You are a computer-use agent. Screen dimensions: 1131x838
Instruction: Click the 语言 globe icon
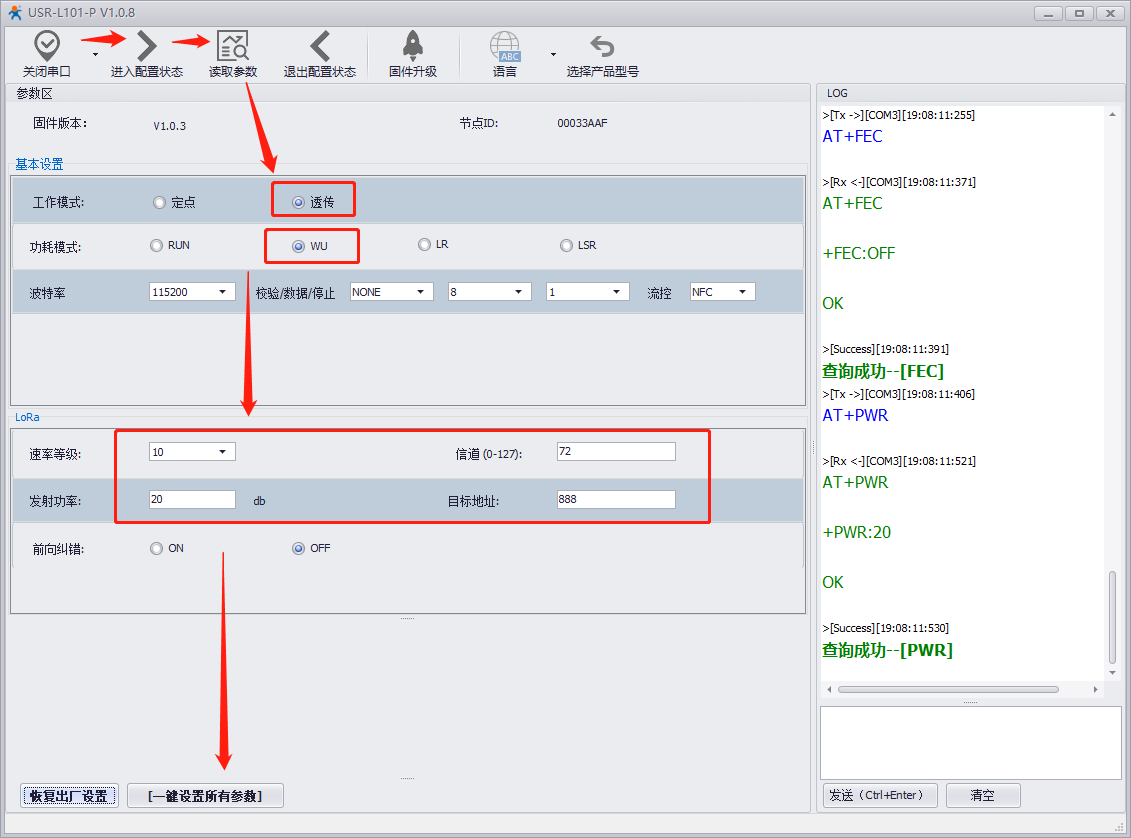(504, 46)
